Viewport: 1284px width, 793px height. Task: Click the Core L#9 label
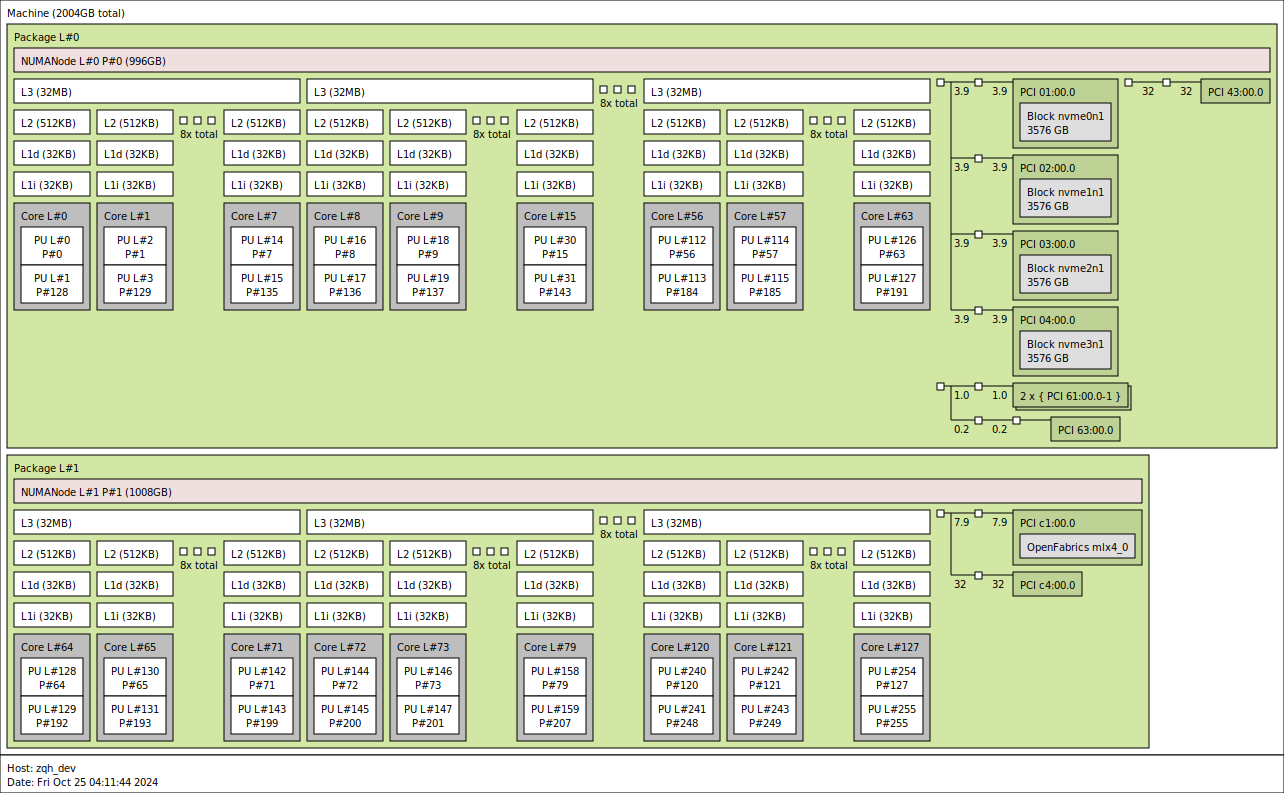[x=422, y=216]
